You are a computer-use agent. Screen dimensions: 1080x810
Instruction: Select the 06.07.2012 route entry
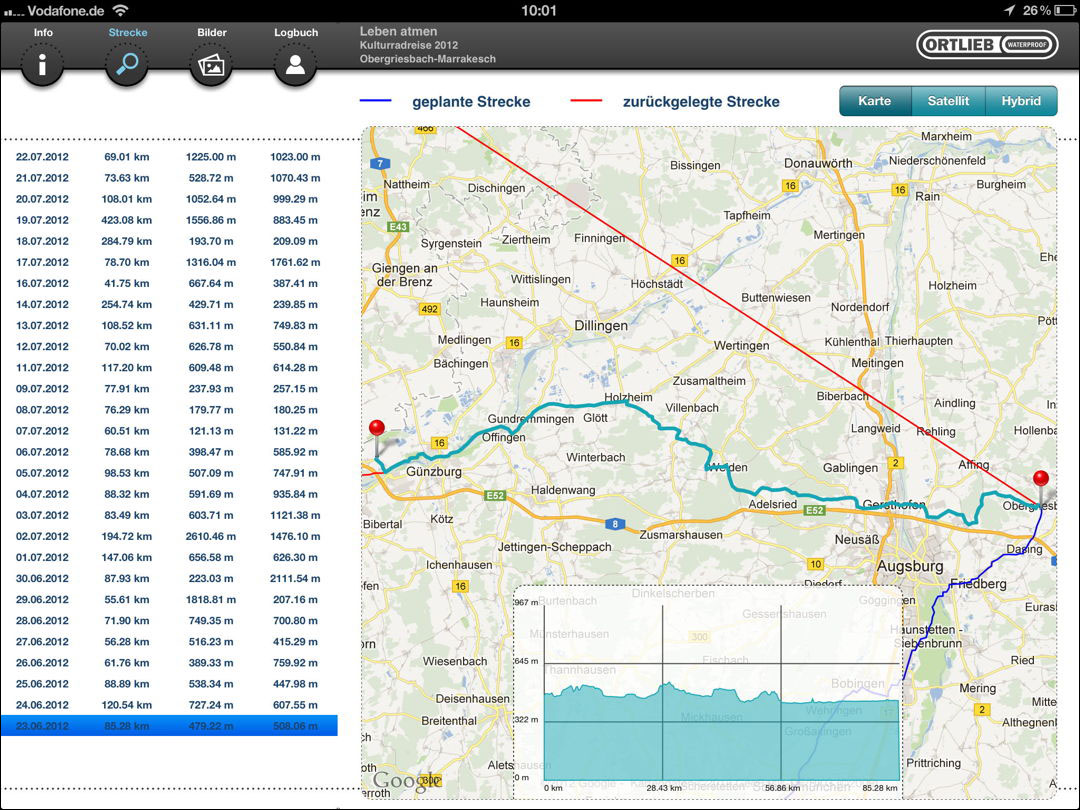169,452
